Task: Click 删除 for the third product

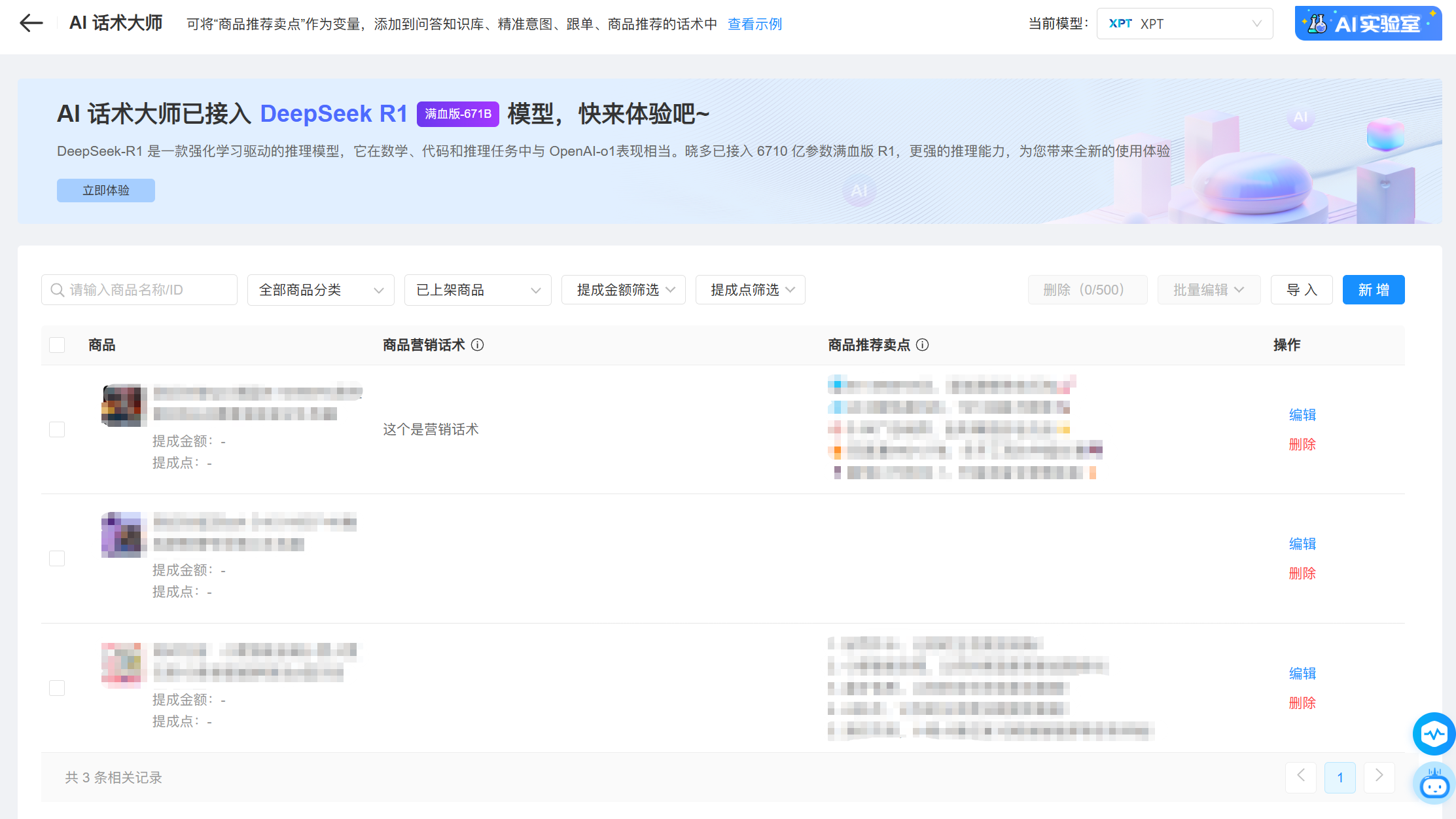Action: [x=1302, y=703]
